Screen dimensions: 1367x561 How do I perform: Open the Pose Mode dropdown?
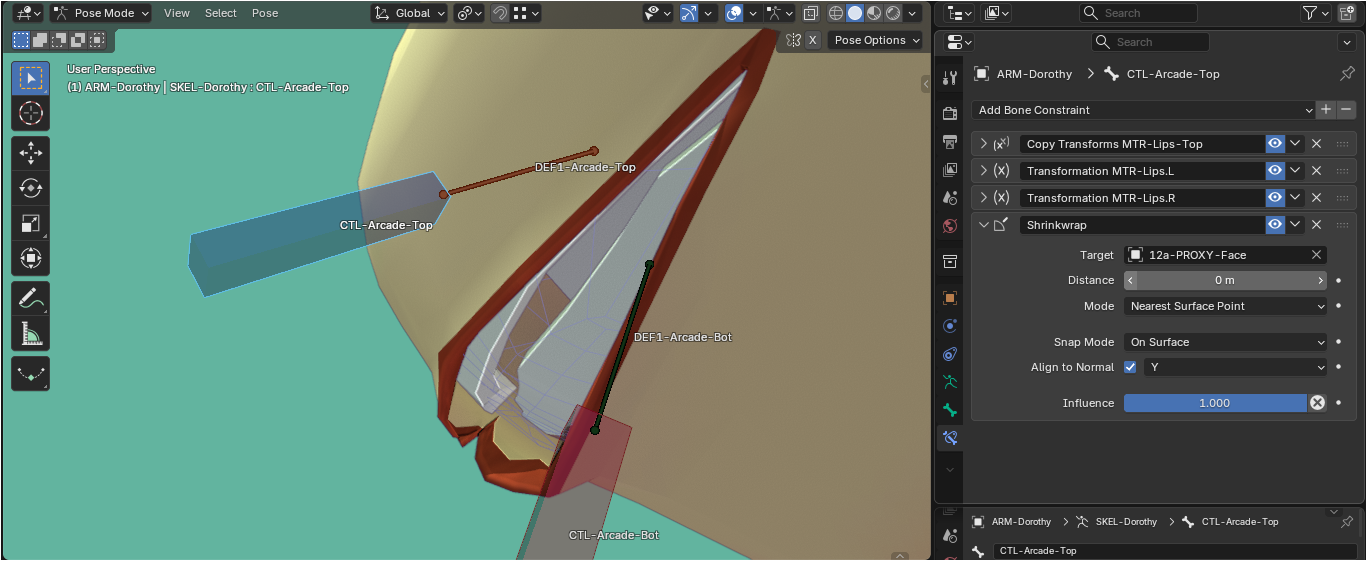101,13
